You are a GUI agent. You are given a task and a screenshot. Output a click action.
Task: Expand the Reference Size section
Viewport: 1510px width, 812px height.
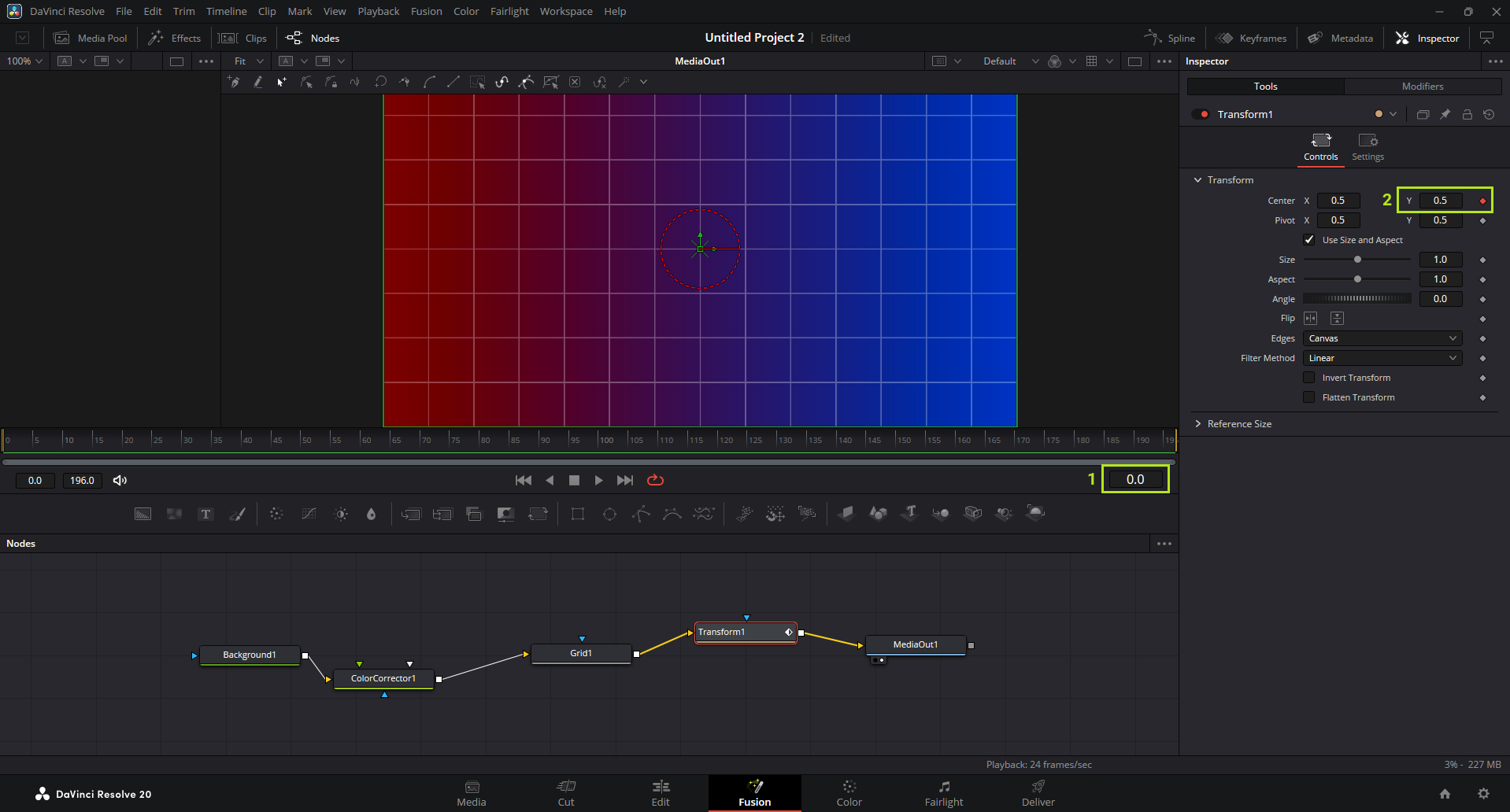[1238, 424]
